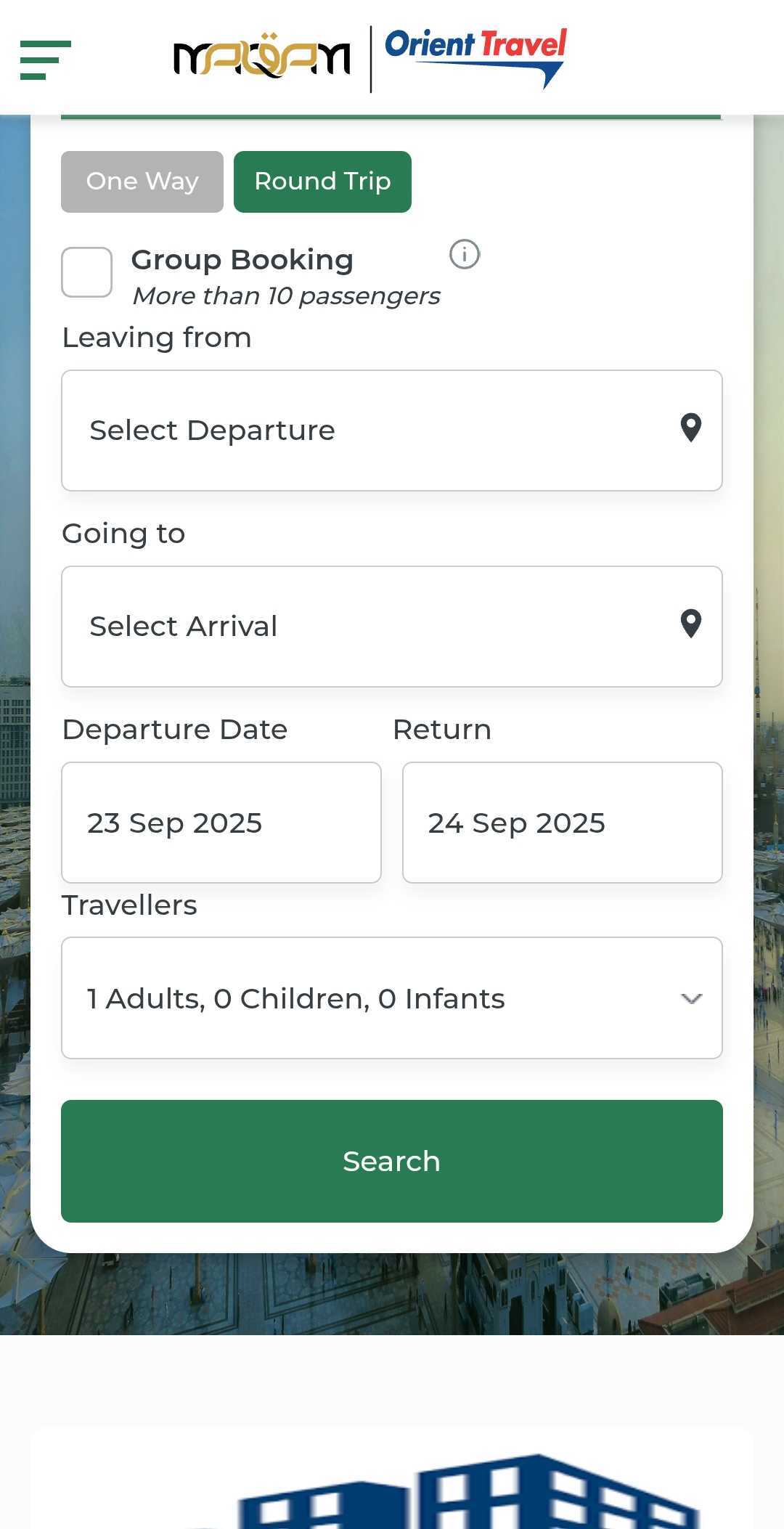Open the hamburger navigation menu
784x1529 pixels.
click(45, 60)
